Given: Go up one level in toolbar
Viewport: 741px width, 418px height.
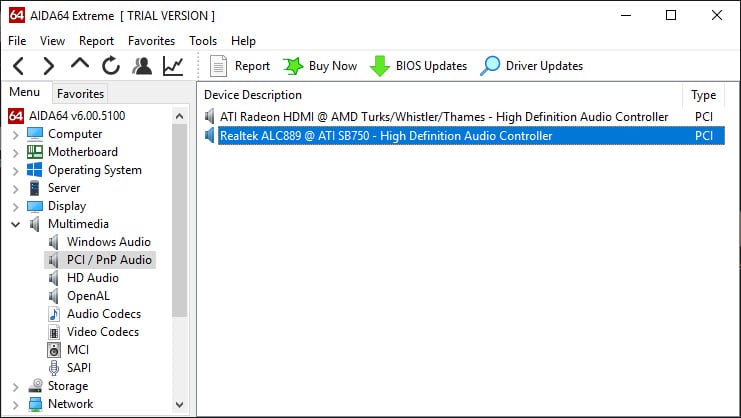Looking at the screenshot, I should click(x=80, y=64).
